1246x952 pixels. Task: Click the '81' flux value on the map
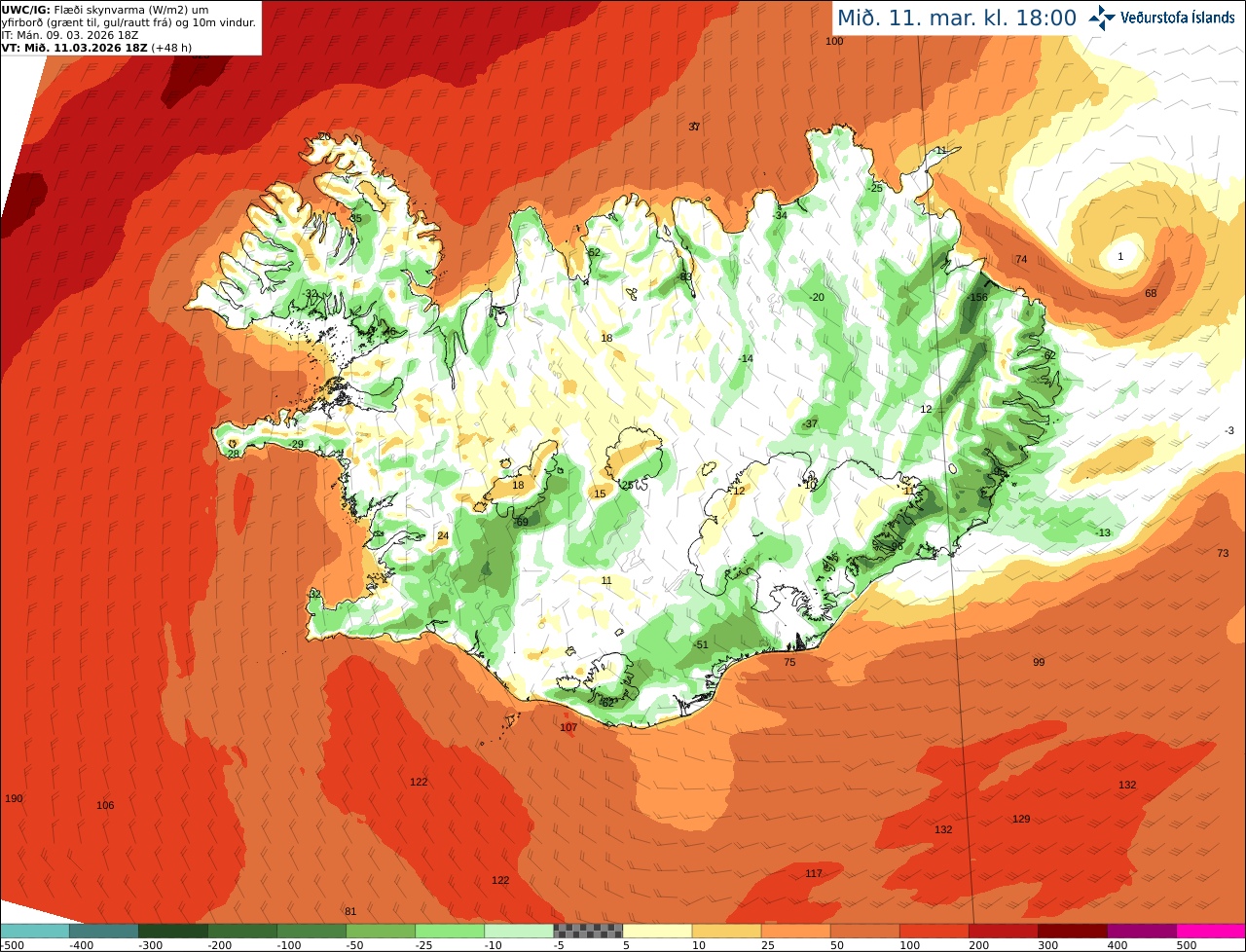point(350,912)
